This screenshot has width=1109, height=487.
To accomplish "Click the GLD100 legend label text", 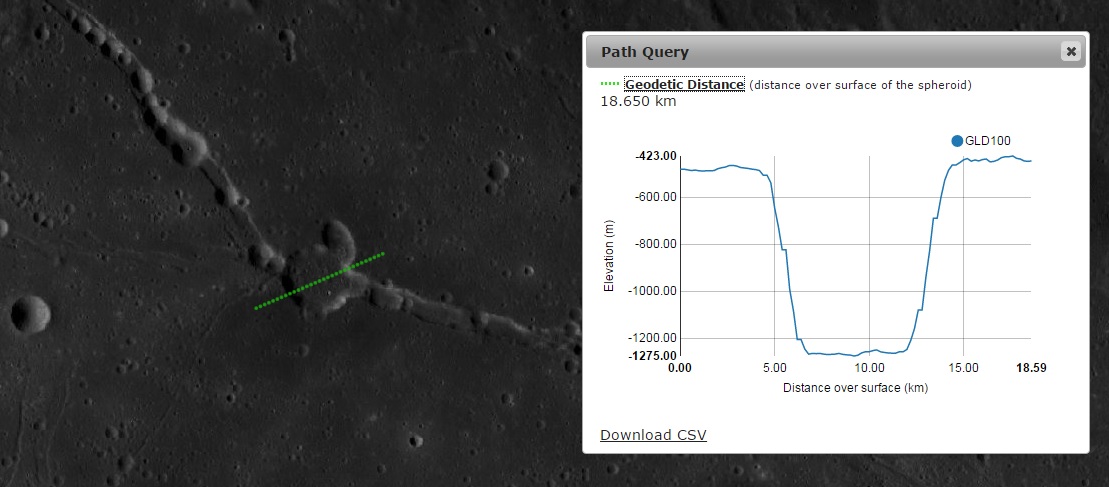I will pyautogui.click(x=988, y=141).
